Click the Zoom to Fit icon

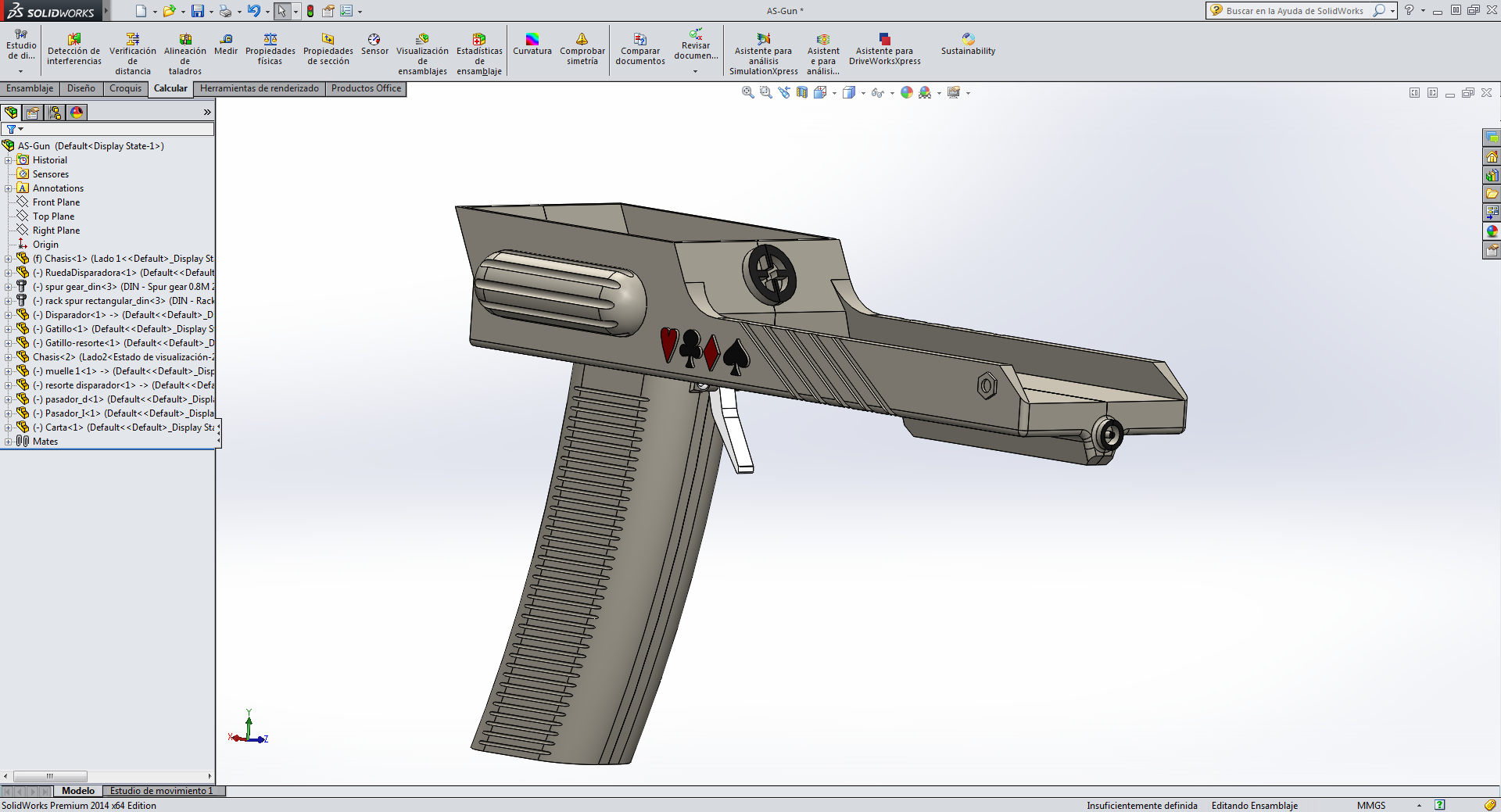tap(747, 93)
